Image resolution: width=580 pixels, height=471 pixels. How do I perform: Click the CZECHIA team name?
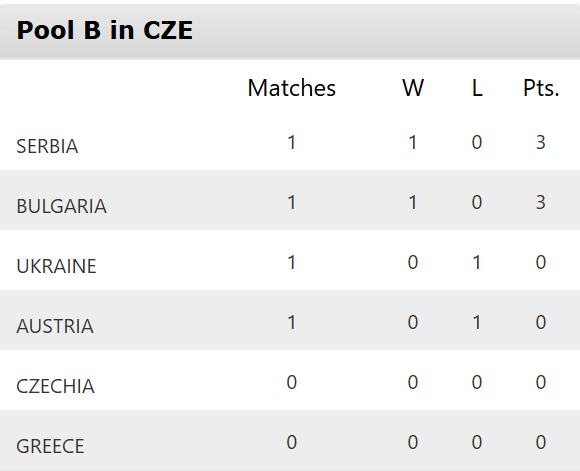coord(55,386)
